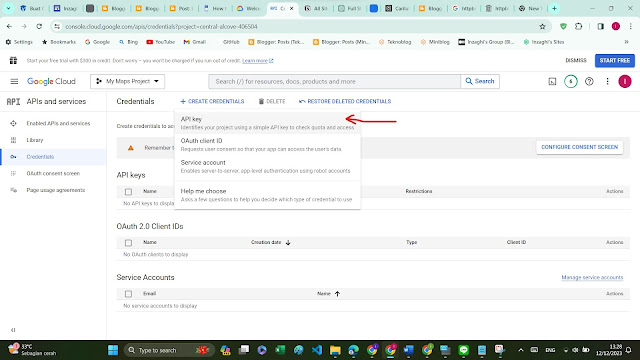Open Windows Start menu
The width and height of the screenshot is (640, 360).
tap(113, 350)
